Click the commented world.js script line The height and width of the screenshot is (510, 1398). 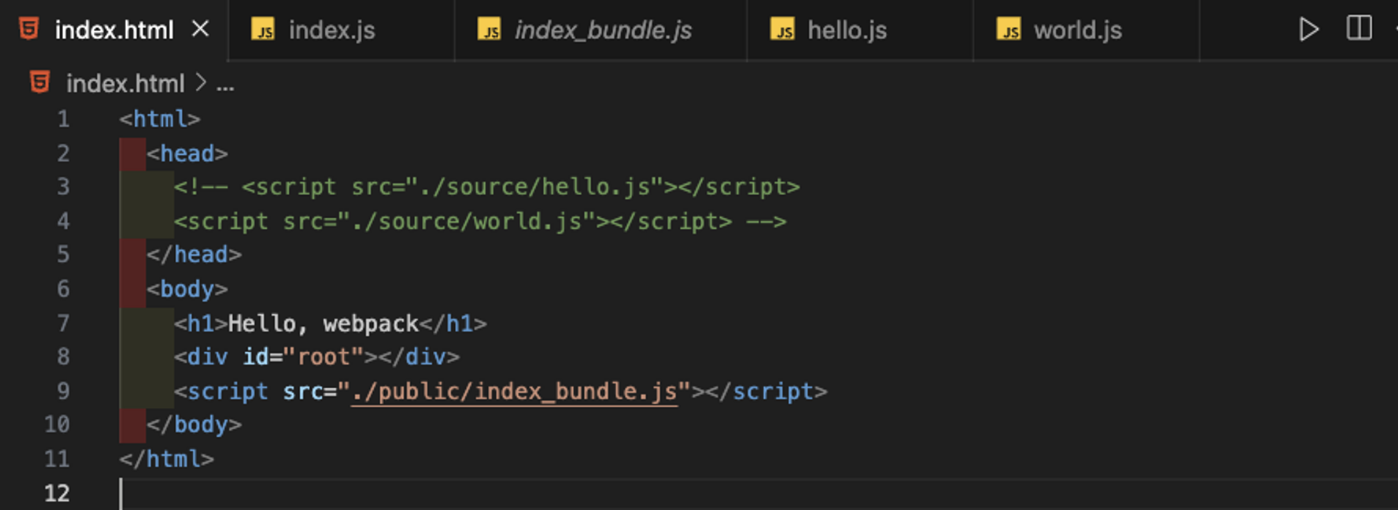tap(480, 221)
